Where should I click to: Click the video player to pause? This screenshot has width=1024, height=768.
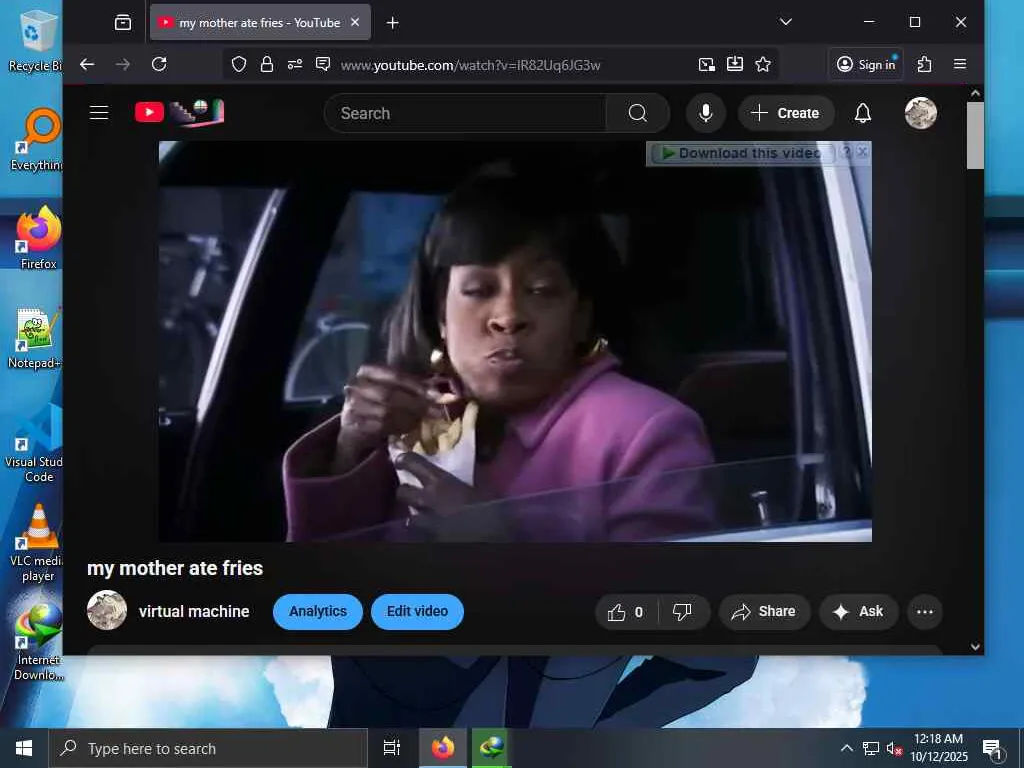click(x=515, y=342)
